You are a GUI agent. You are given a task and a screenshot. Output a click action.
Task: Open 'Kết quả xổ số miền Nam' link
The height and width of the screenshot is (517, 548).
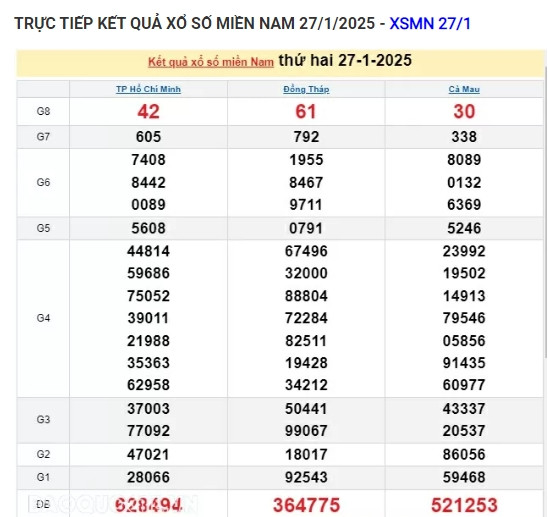pyautogui.click(x=211, y=62)
